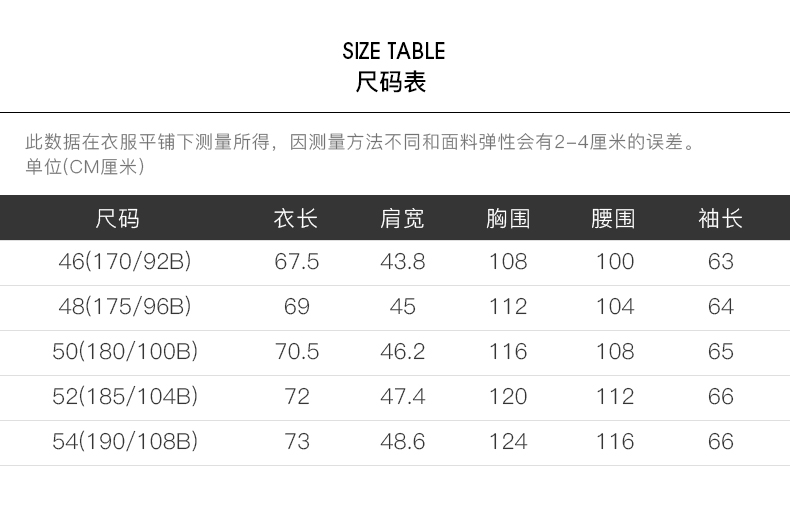Click garment length value 67.5
This screenshot has height=530, width=790.
297,262
